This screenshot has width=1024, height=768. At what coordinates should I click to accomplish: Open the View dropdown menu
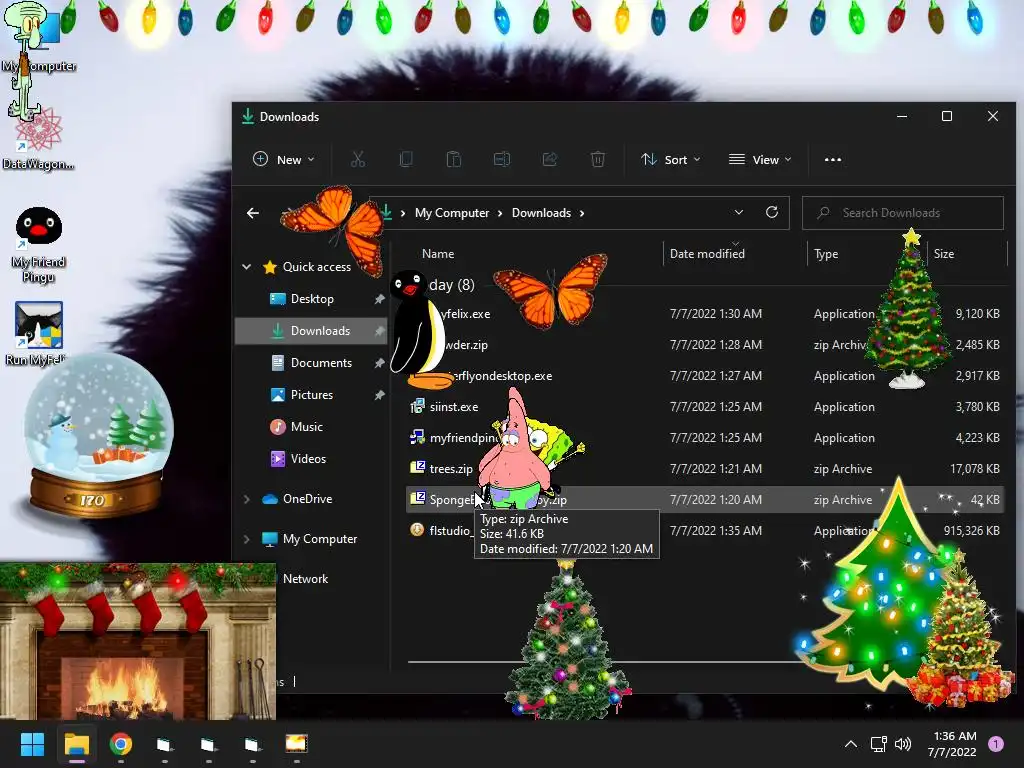point(760,159)
